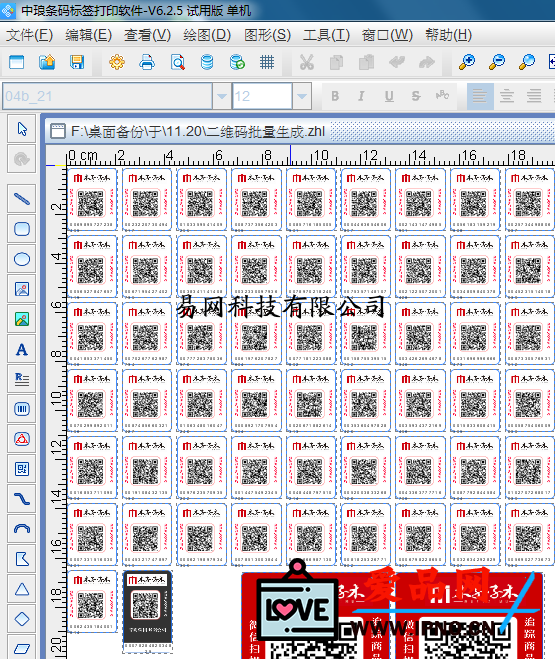Viewport: 555px width, 659px height.
Task: Open the 窗口(W) menu
Action: tap(387, 35)
